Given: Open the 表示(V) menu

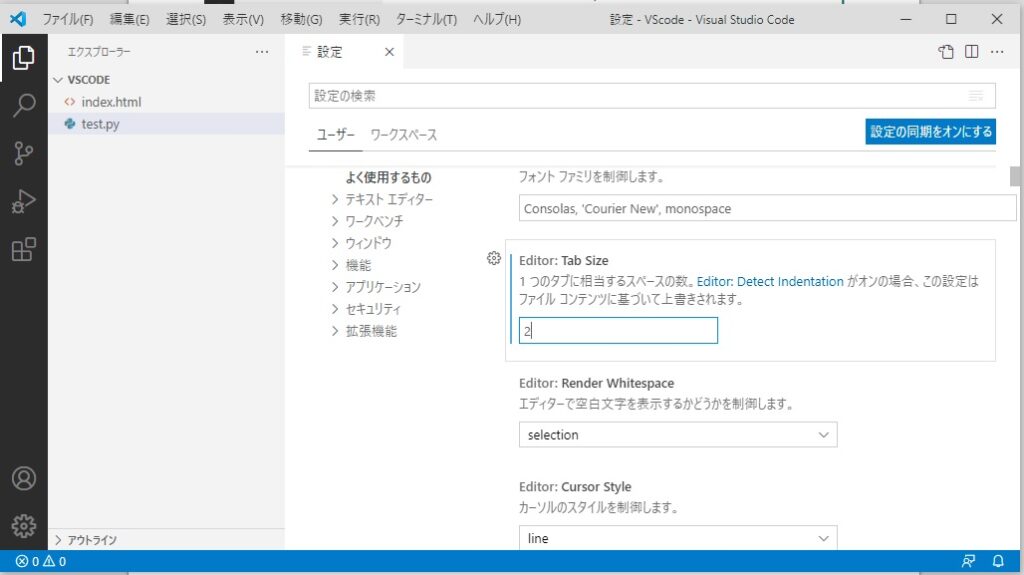Looking at the screenshot, I should 243,19.
